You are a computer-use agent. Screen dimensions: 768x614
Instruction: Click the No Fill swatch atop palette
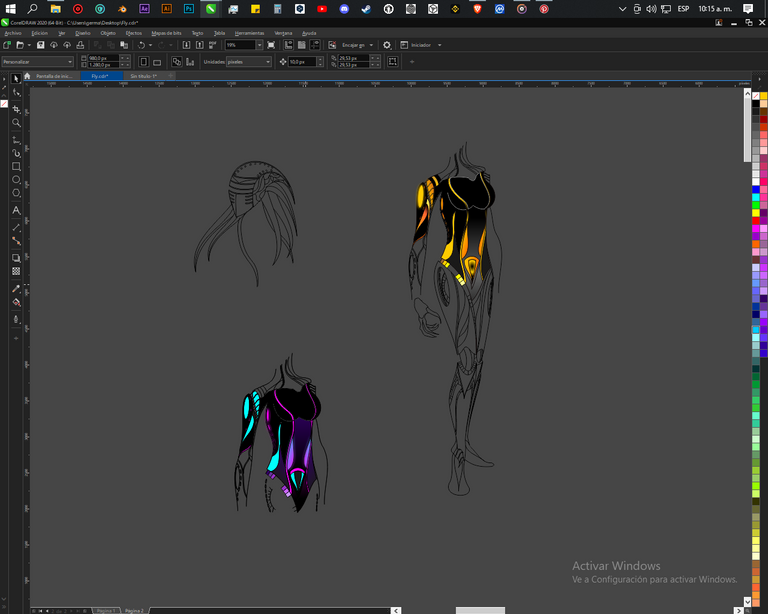click(x=756, y=95)
